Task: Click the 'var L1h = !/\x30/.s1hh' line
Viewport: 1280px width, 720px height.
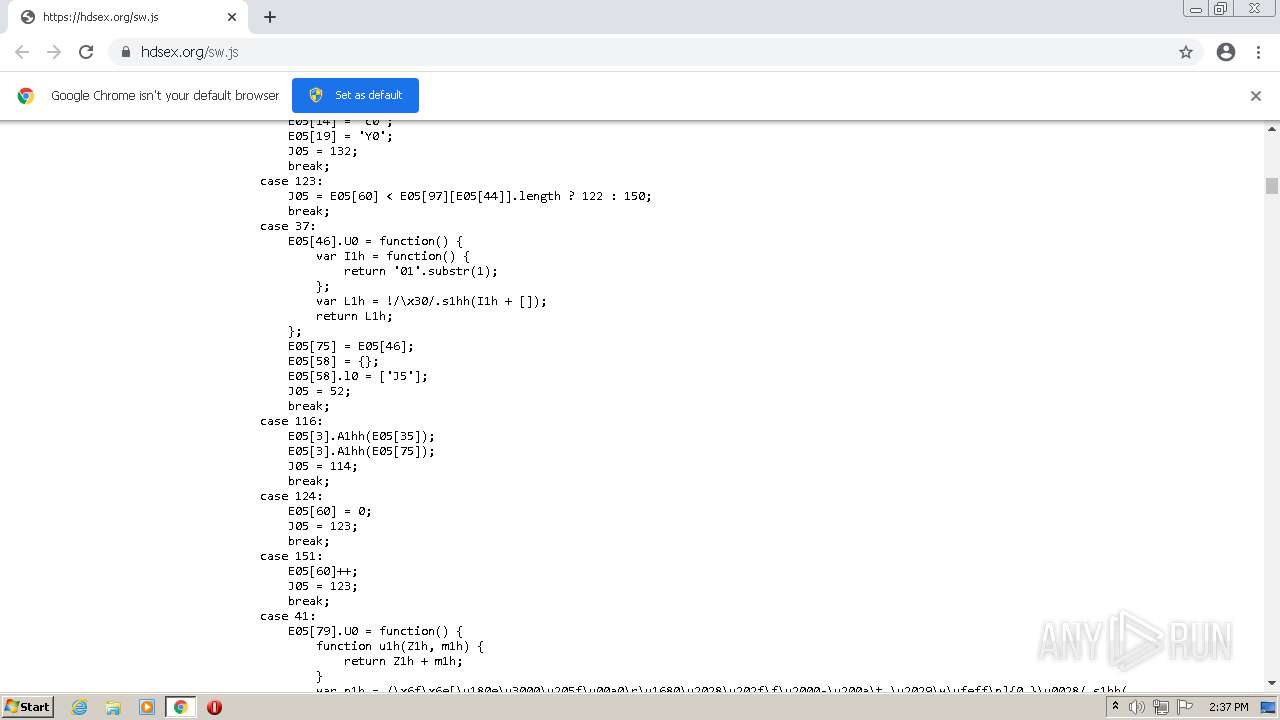Action: (431, 301)
